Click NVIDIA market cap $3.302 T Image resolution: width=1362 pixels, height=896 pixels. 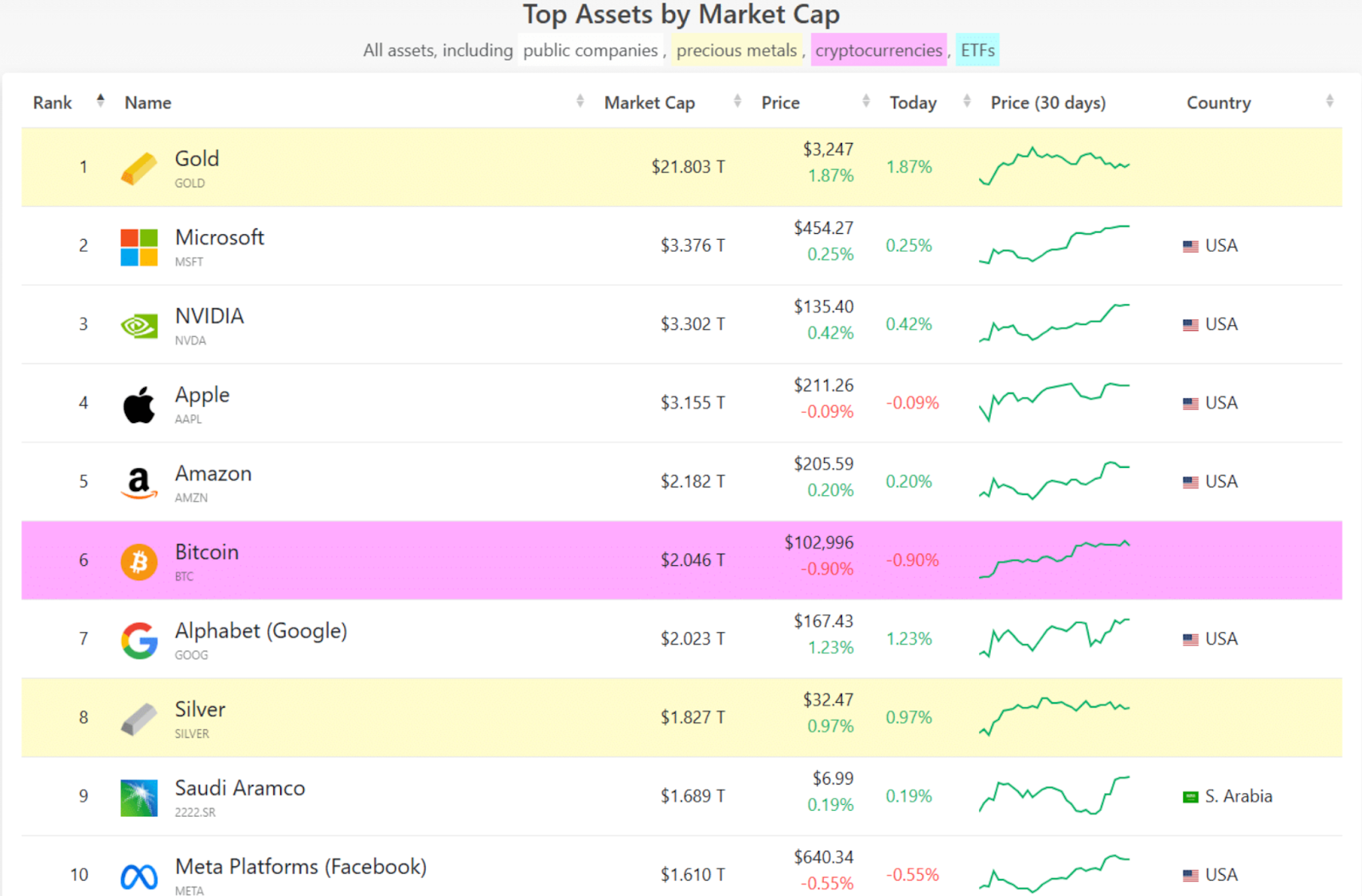(x=693, y=324)
